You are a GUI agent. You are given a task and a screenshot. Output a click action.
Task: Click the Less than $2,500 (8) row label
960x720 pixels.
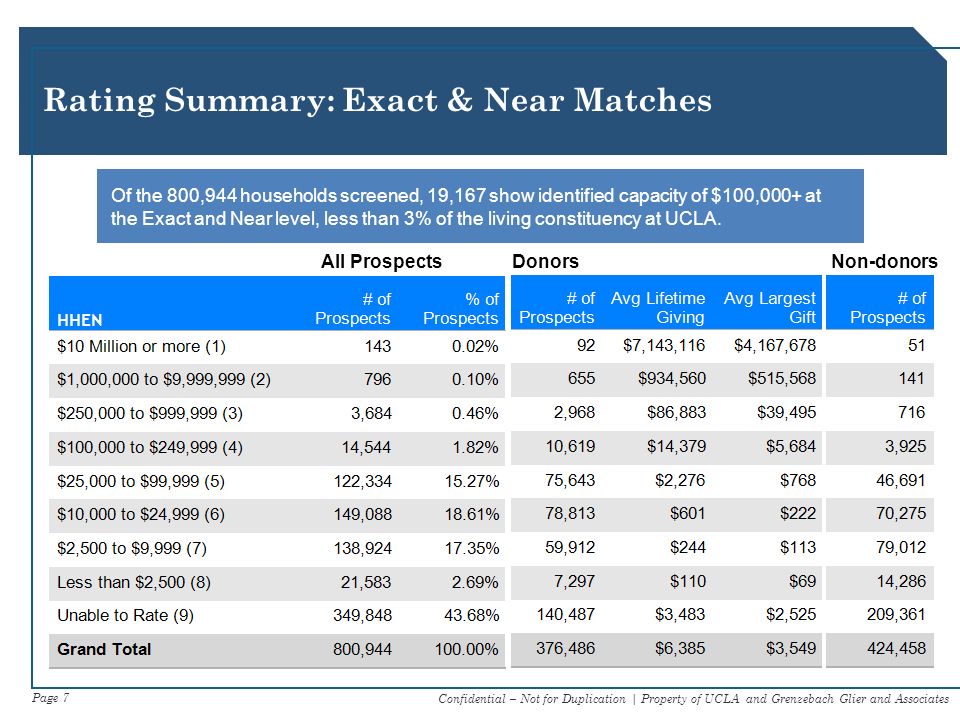point(134,582)
